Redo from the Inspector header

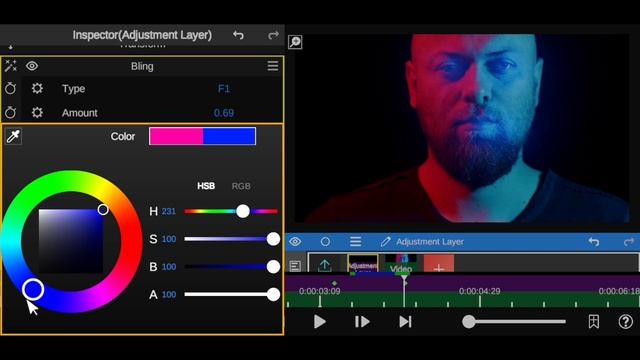[x=273, y=36]
